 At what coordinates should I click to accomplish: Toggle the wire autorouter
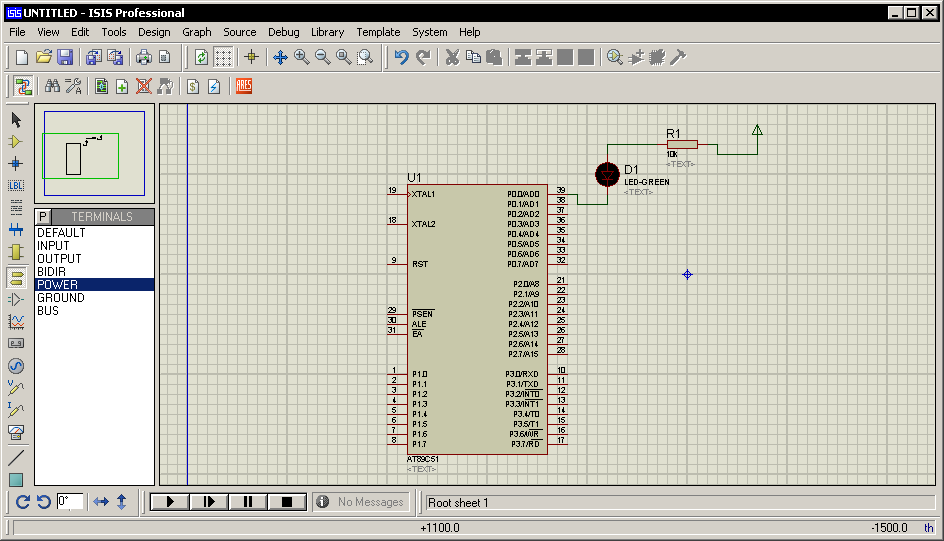click(23, 87)
